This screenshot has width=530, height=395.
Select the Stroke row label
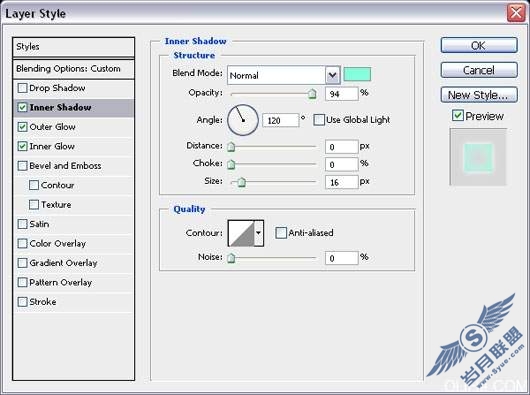point(43,302)
